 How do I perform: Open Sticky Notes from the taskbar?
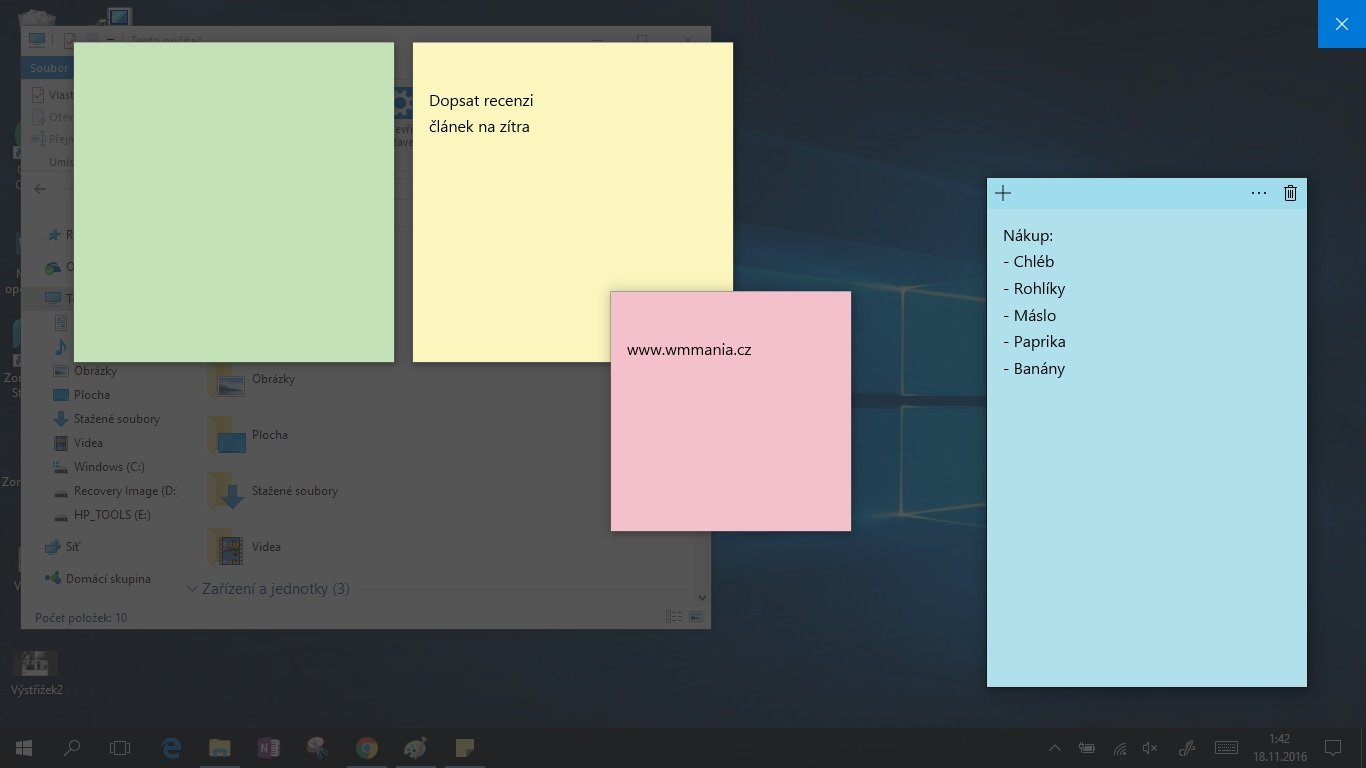(x=464, y=748)
